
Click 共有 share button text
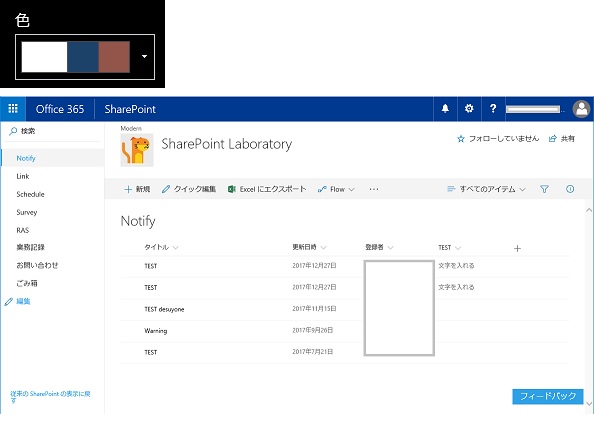coord(567,139)
